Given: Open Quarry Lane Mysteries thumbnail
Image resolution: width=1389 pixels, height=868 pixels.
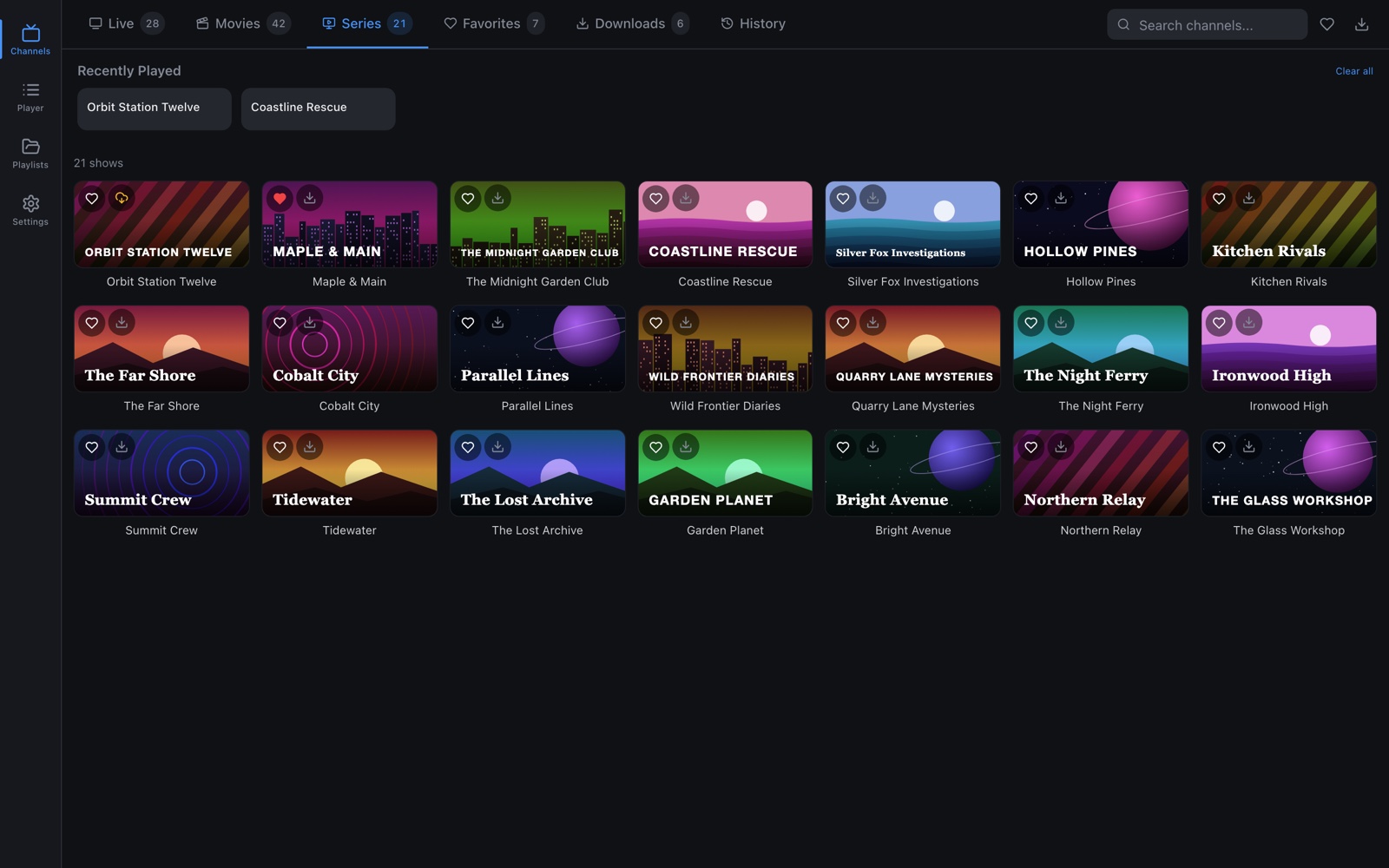Looking at the screenshot, I should pyautogui.click(x=912, y=349).
